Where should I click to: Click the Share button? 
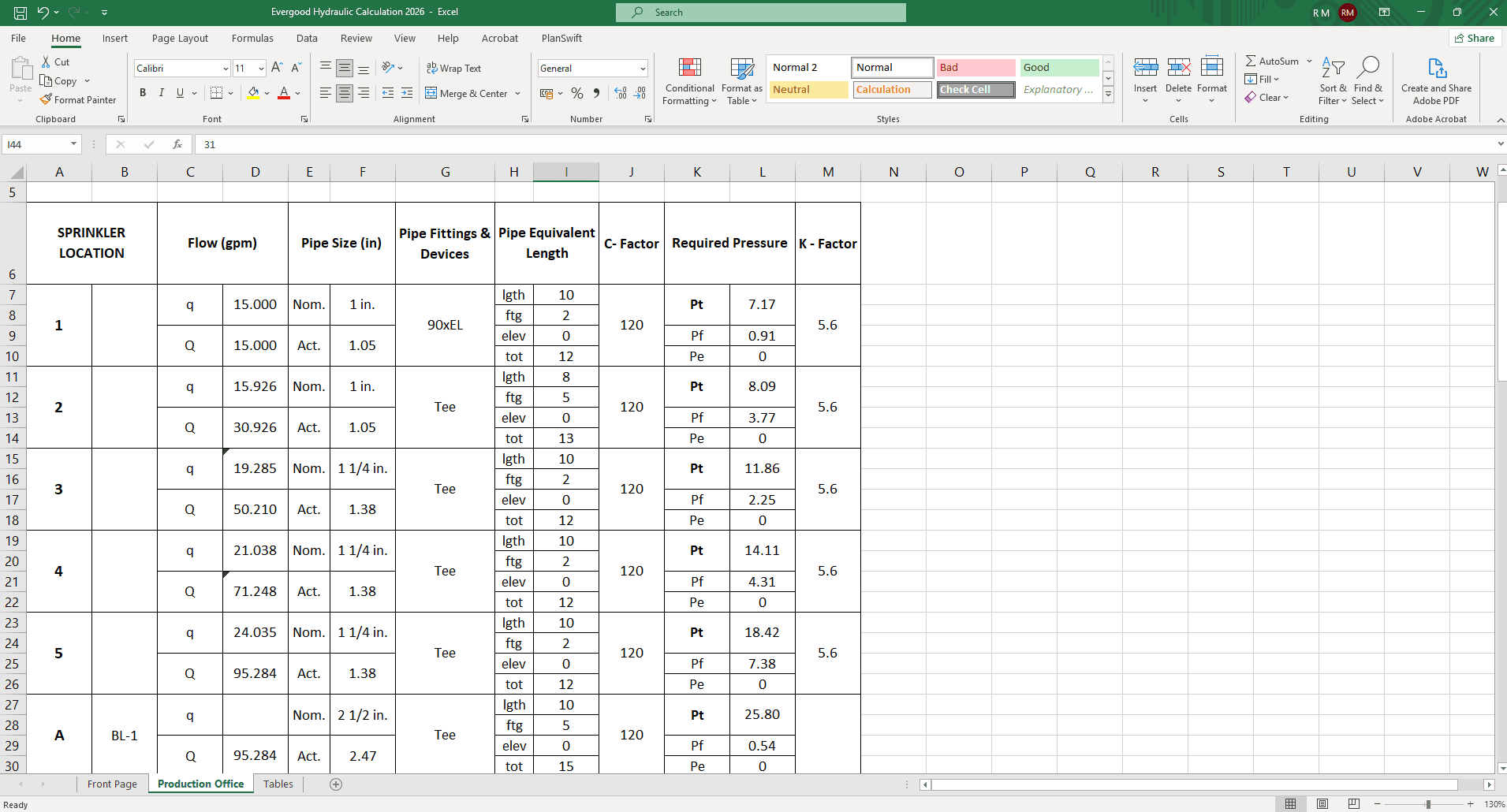[1474, 38]
